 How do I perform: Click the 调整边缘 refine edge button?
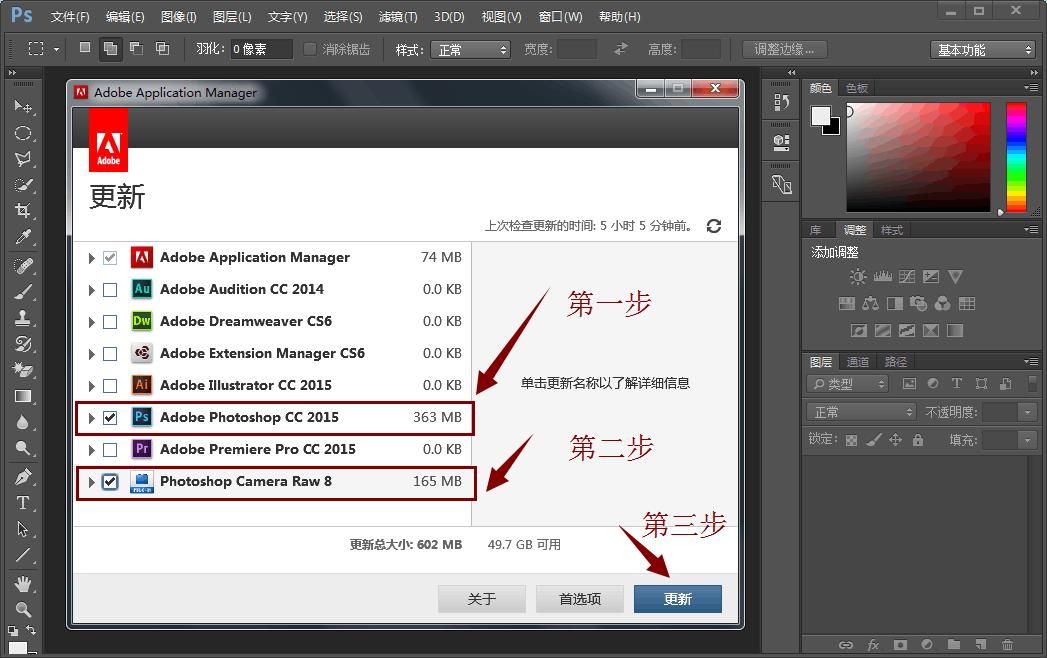point(785,49)
